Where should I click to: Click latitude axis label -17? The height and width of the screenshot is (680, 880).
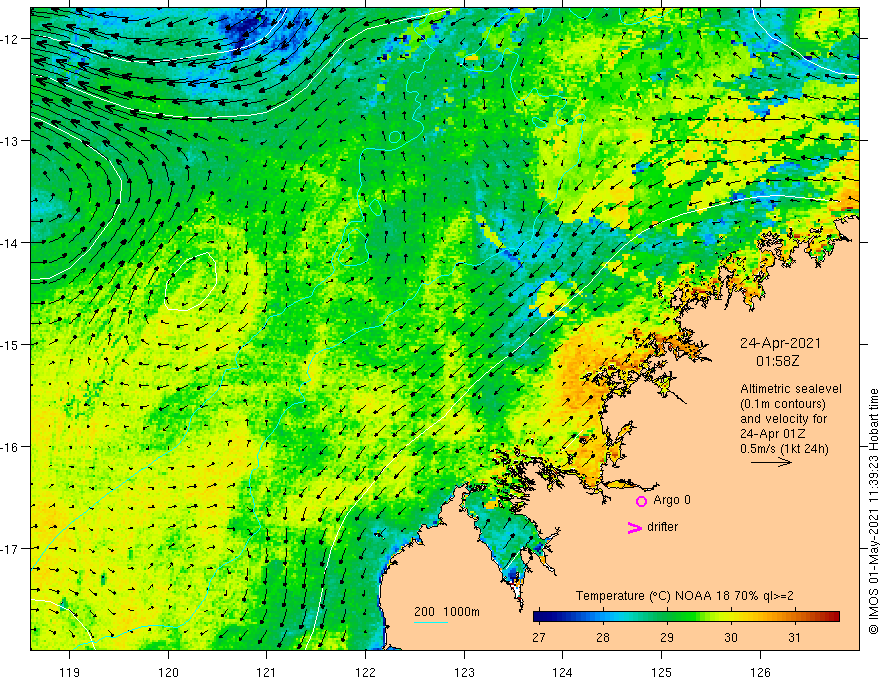point(10,549)
